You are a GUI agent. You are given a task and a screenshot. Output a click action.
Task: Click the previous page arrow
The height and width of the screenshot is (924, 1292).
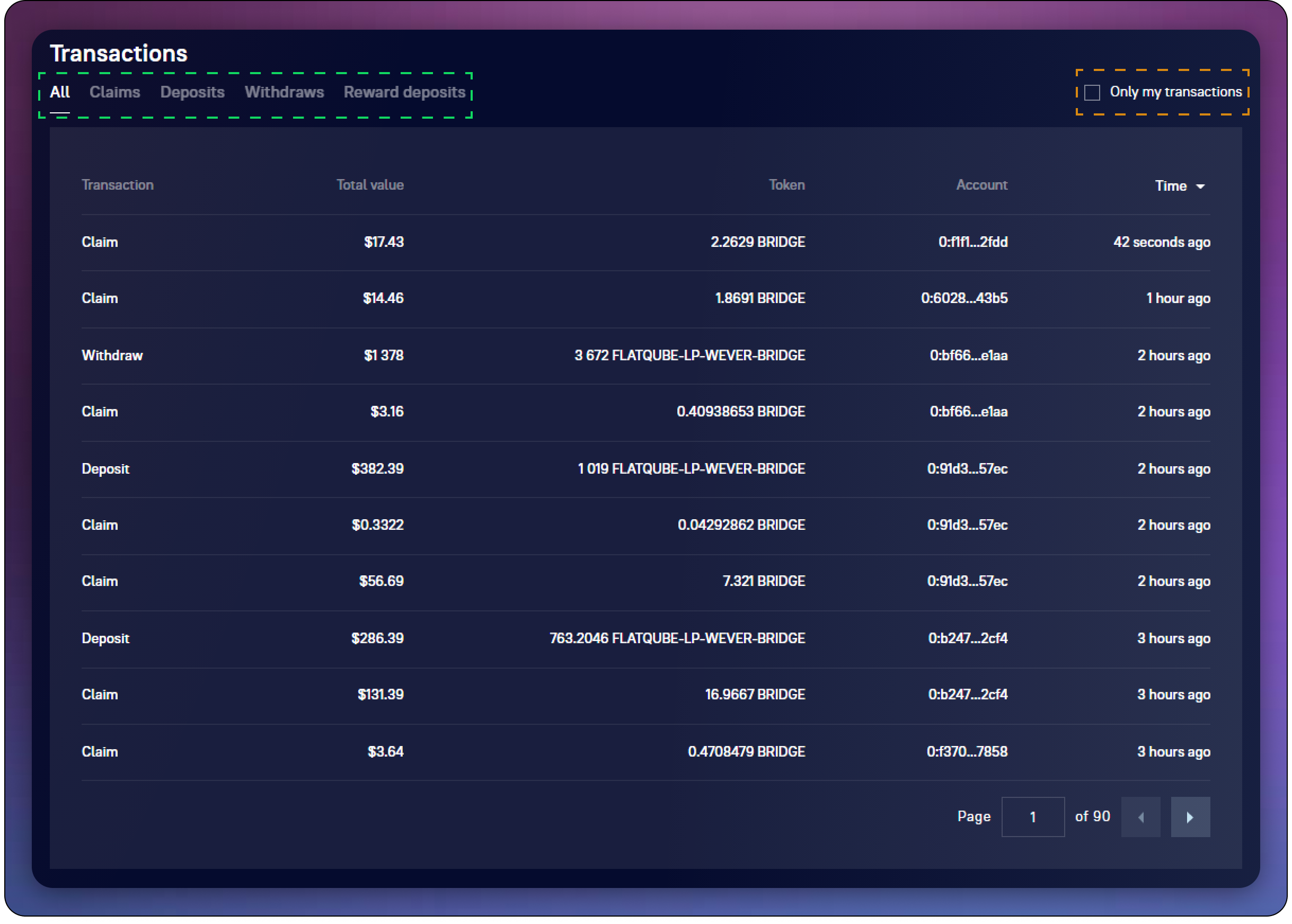tap(1140, 817)
